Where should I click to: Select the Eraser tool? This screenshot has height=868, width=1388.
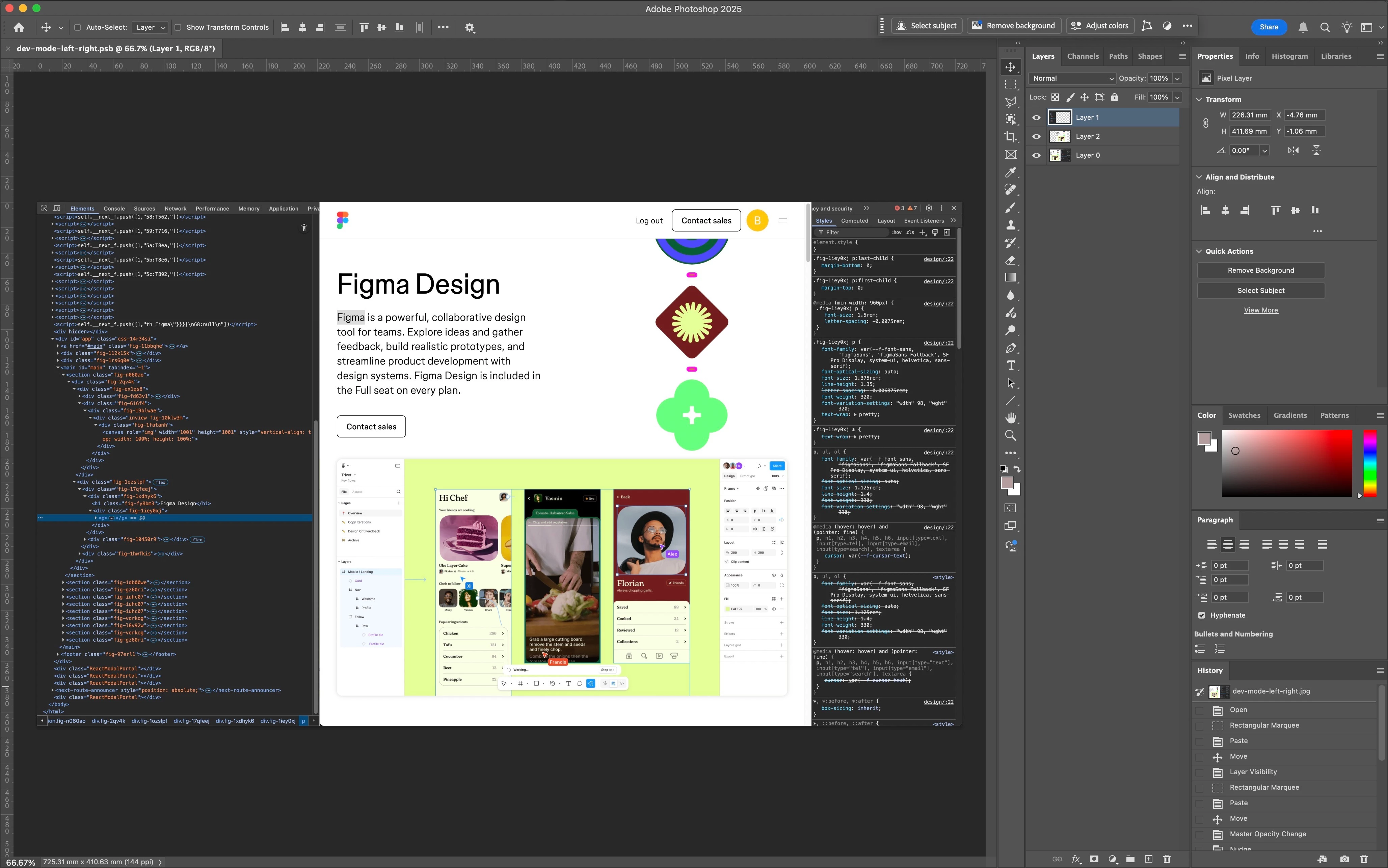pos(1010,260)
